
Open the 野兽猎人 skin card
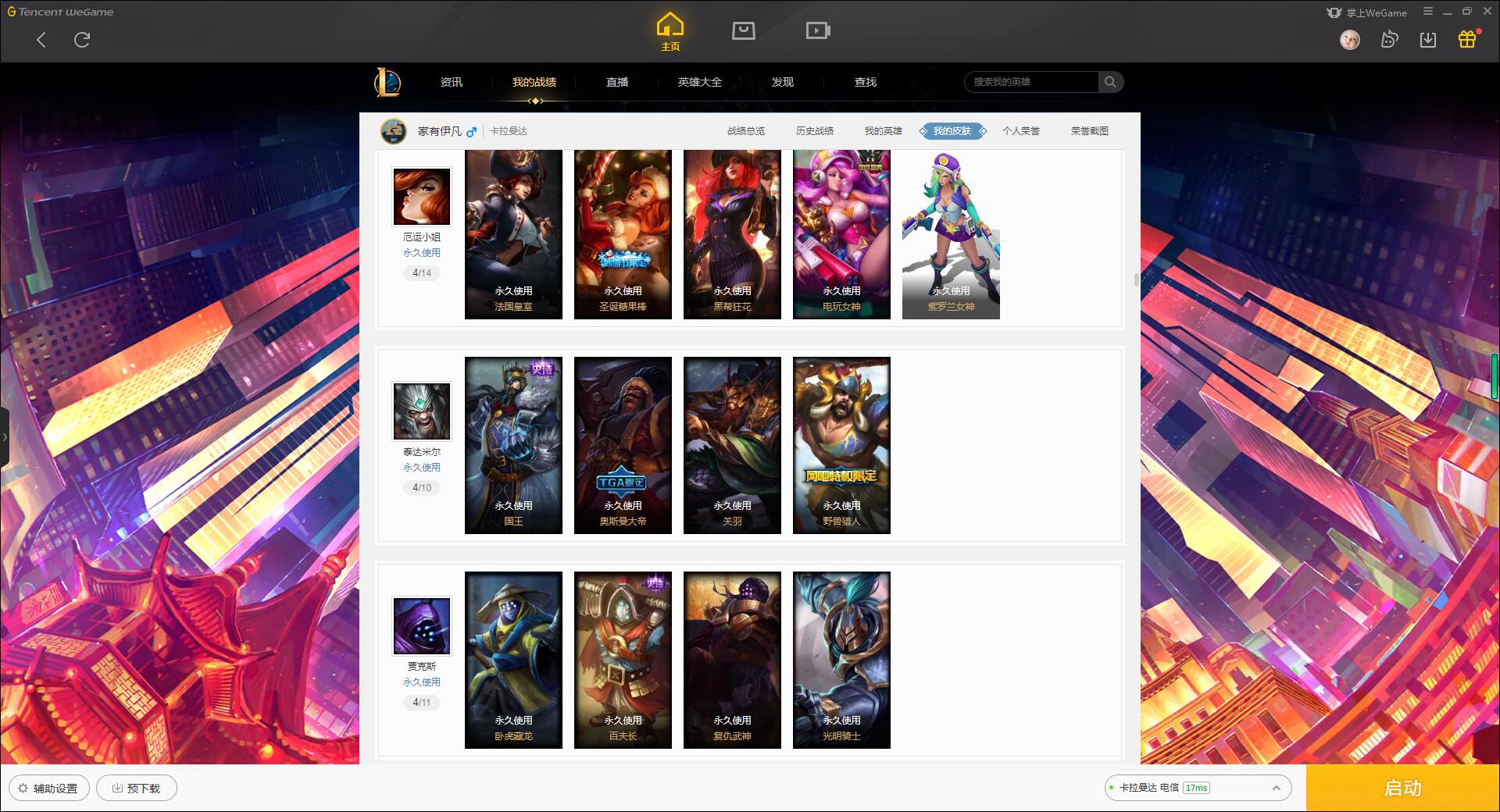(x=841, y=445)
